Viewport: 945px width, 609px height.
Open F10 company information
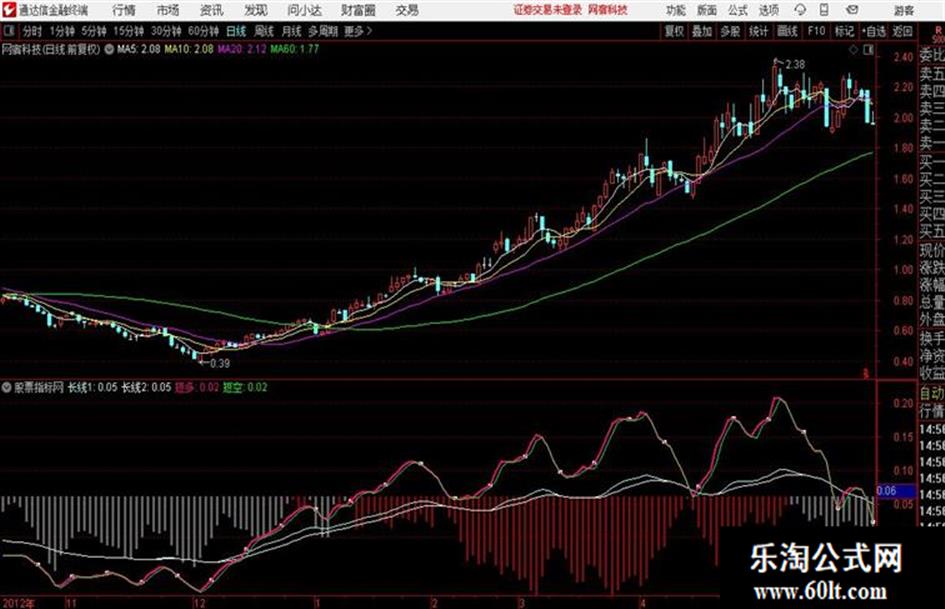pyautogui.click(x=816, y=31)
